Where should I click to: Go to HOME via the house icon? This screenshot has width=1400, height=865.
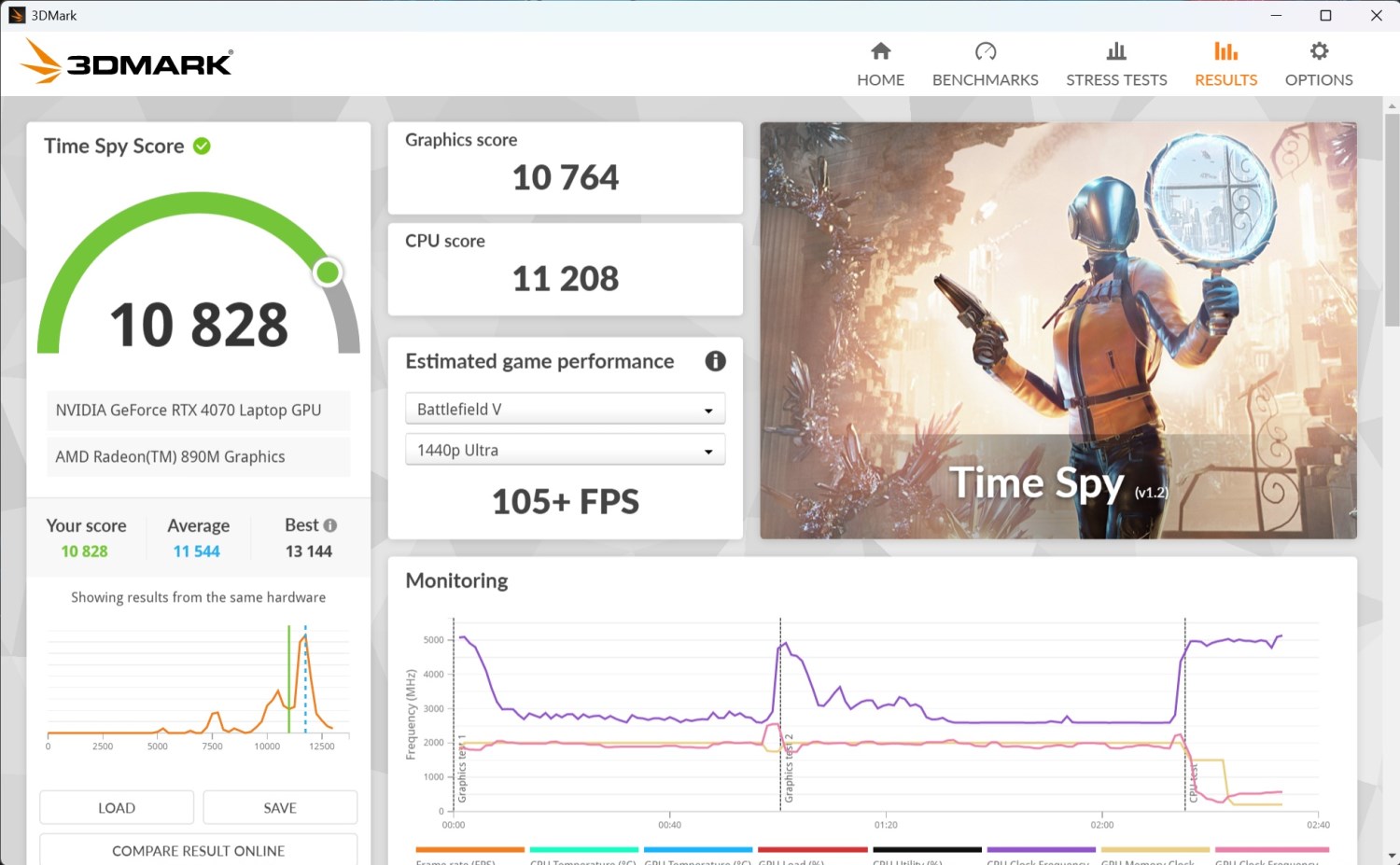[x=880, y=51]
